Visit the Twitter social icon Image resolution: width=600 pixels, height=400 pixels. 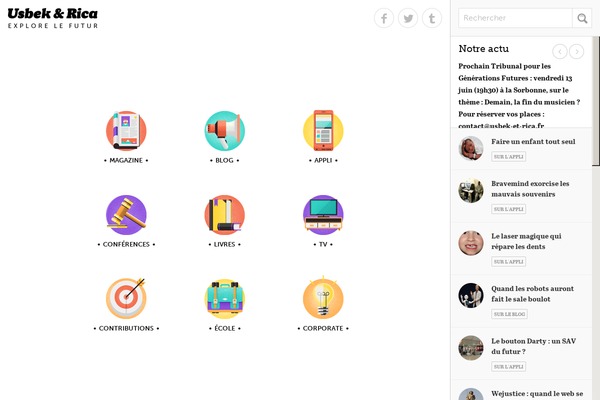pos(408,18)
